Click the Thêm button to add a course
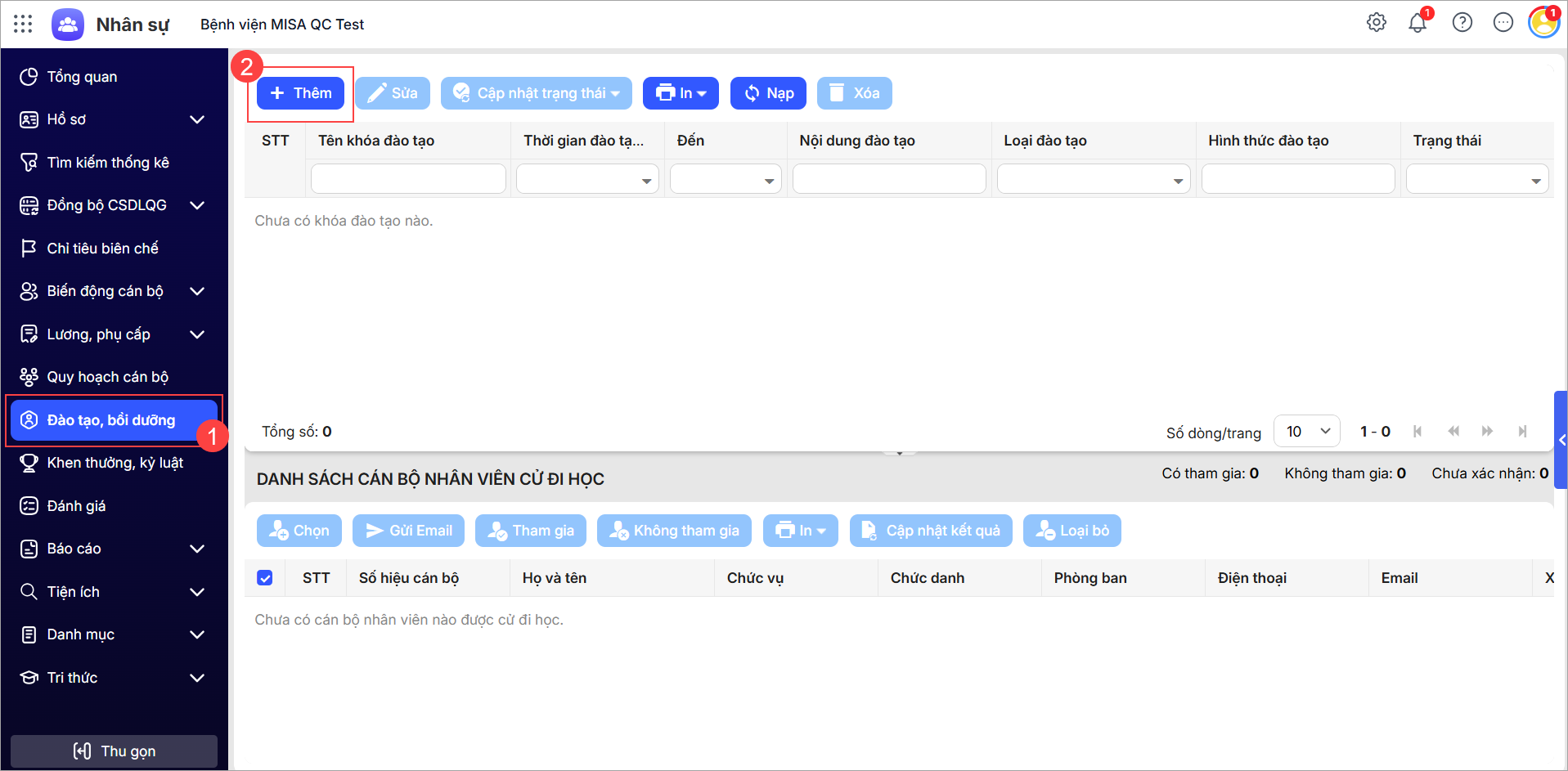 300,93
